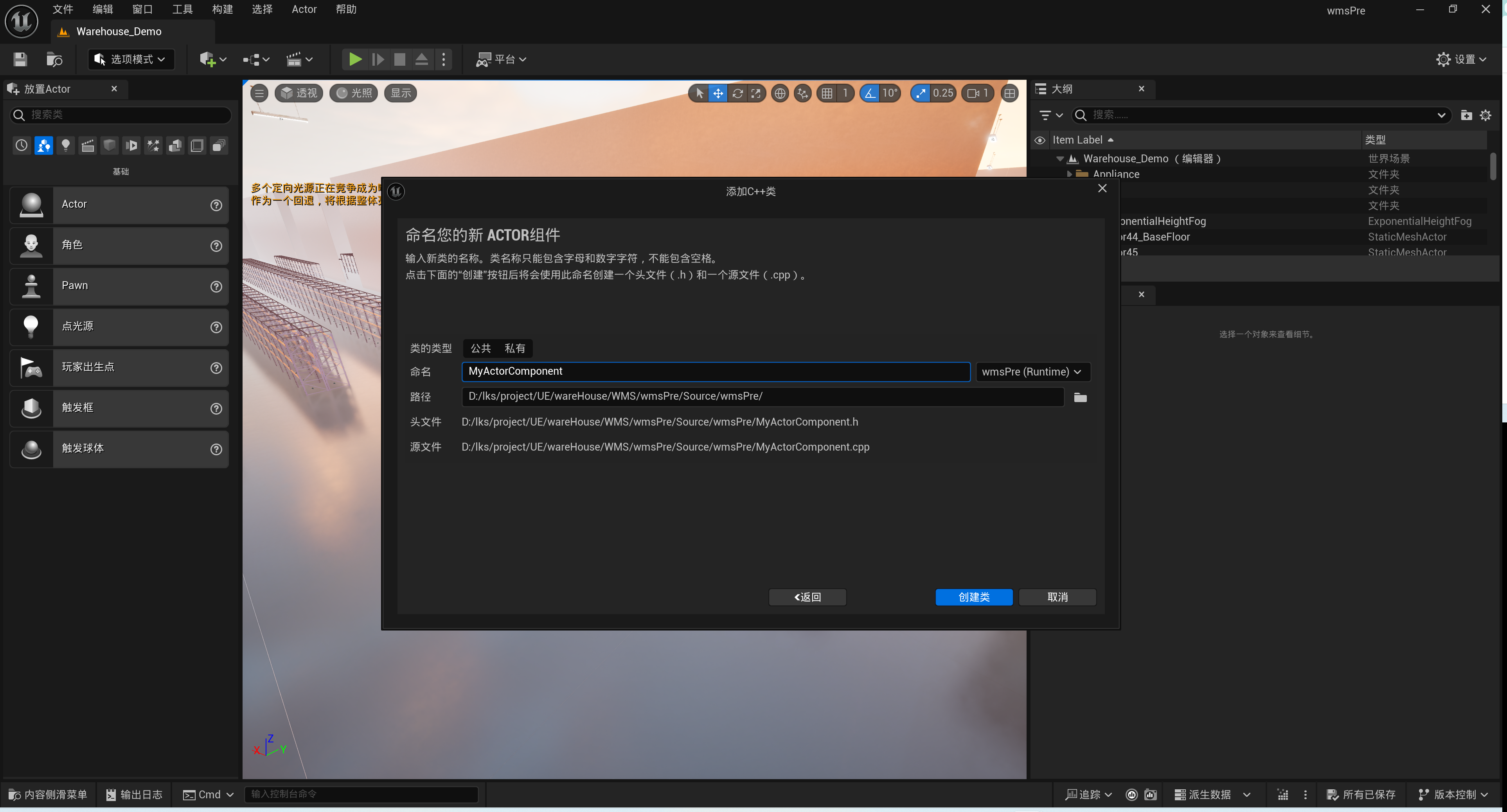Screen dimensions: 1507x812
Task: Click the green Play in editor button
Action: 354,59
